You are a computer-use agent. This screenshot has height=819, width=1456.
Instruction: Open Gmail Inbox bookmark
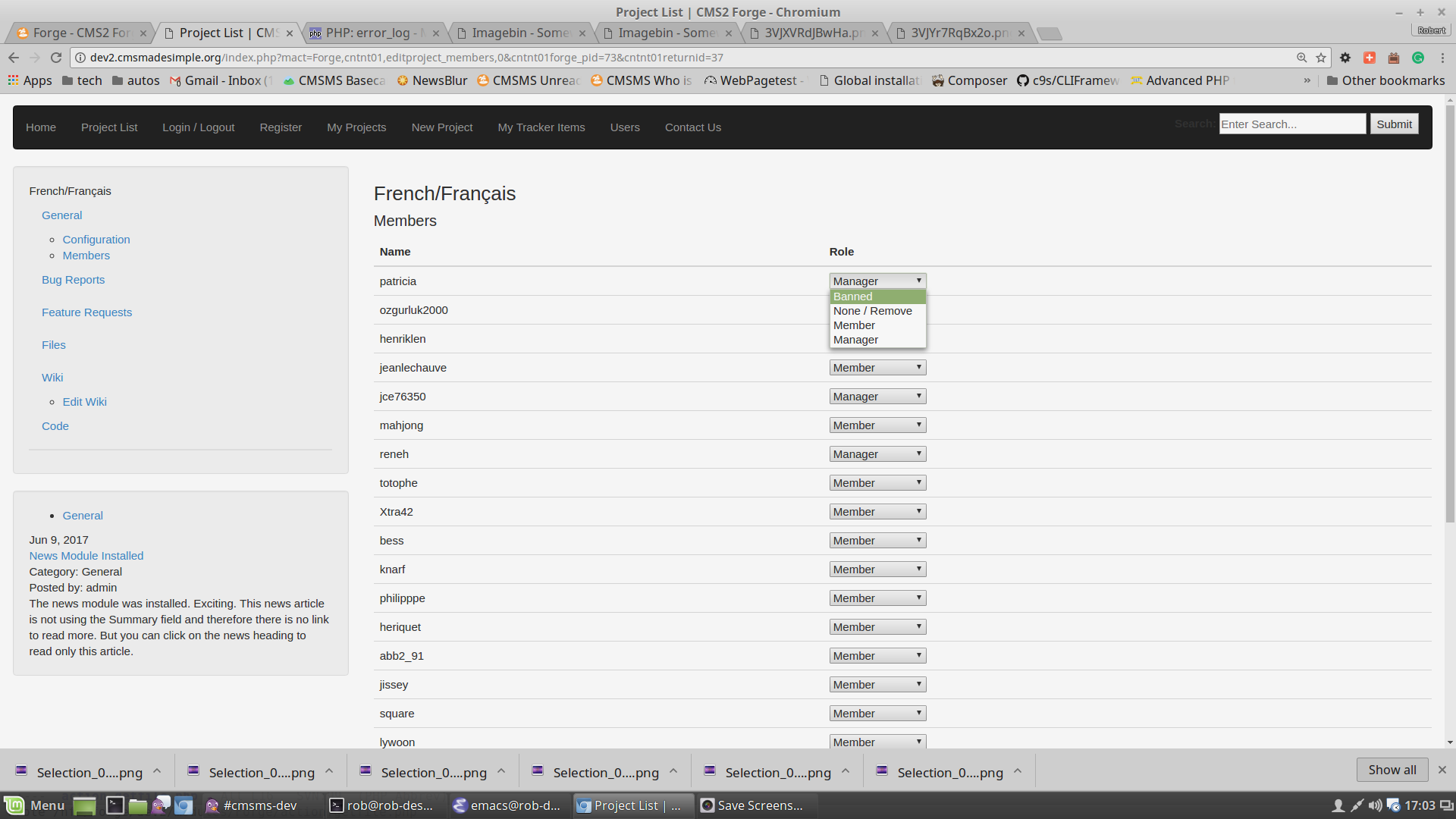coord(221,80)
